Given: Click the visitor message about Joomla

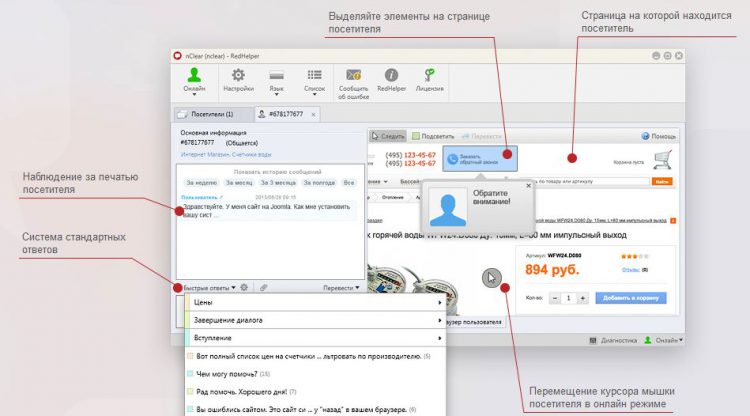Looking at the screenshot, I should pyautogui.click(x=268, y=211).
